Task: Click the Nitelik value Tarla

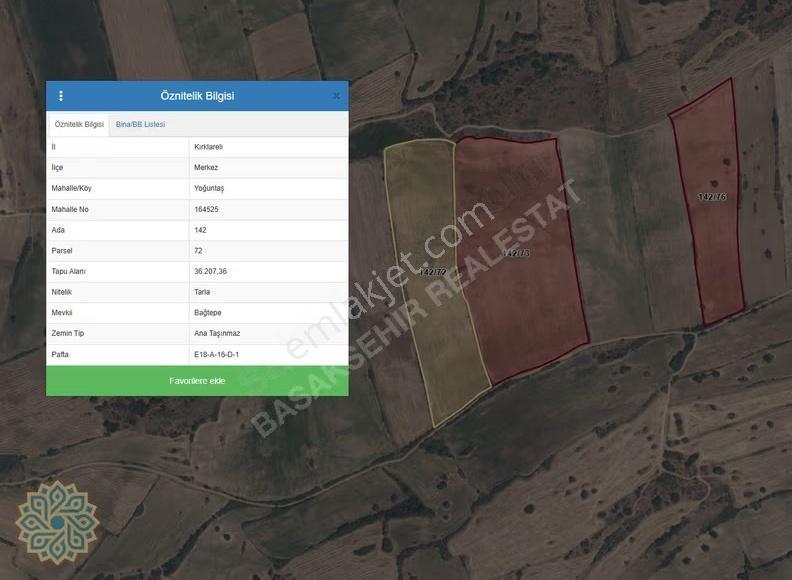Action: coord(202,292)
